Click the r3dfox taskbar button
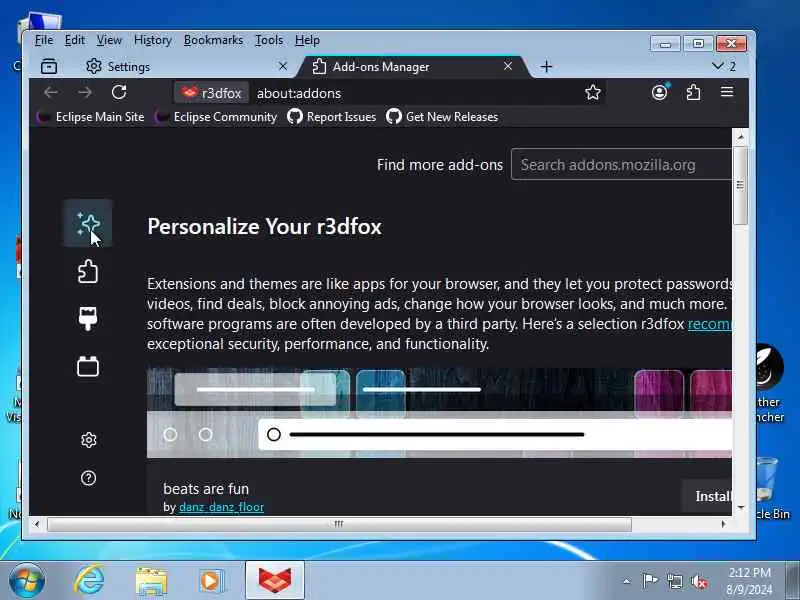 coord(275,581)
